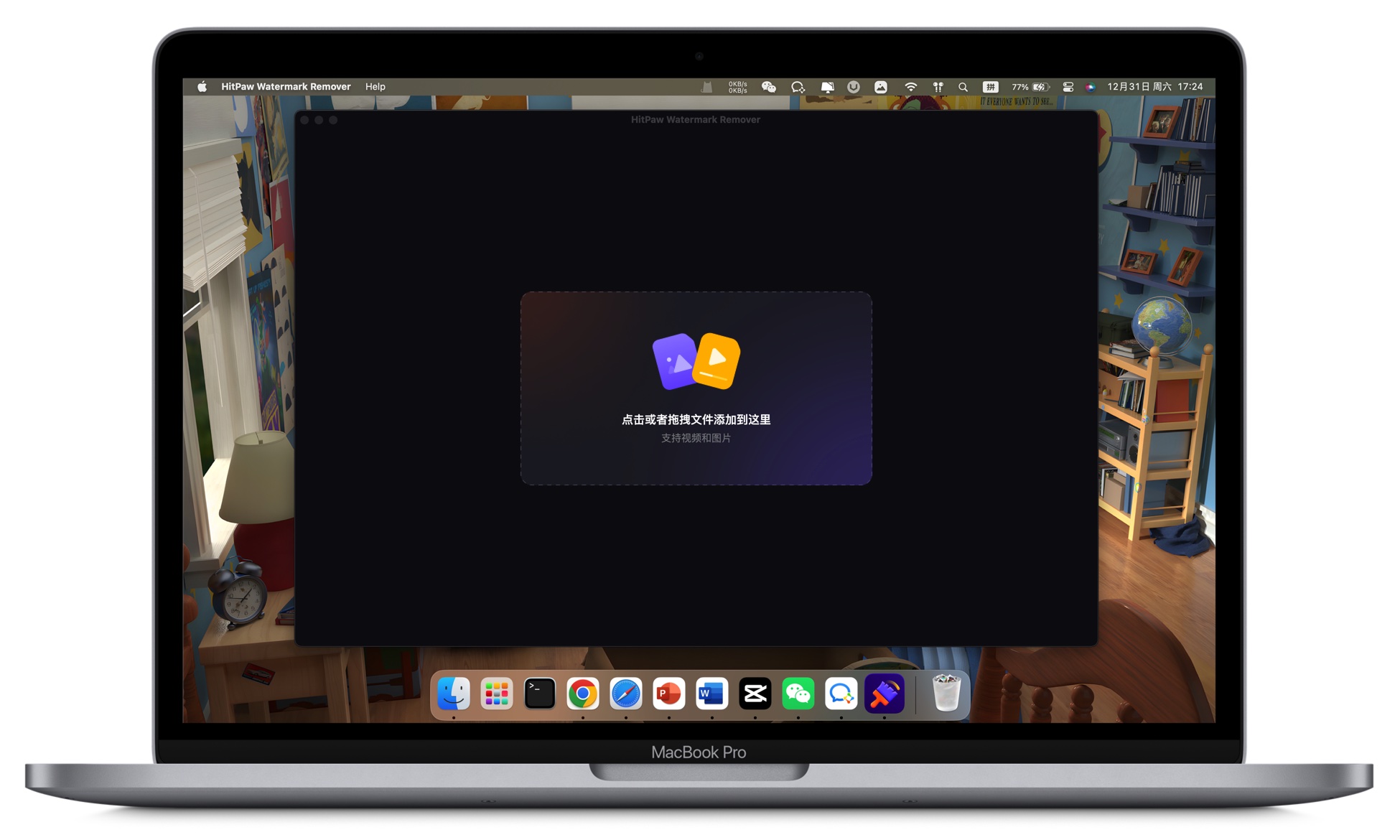Open Safari from the Dock

click(x=626, y=694)
